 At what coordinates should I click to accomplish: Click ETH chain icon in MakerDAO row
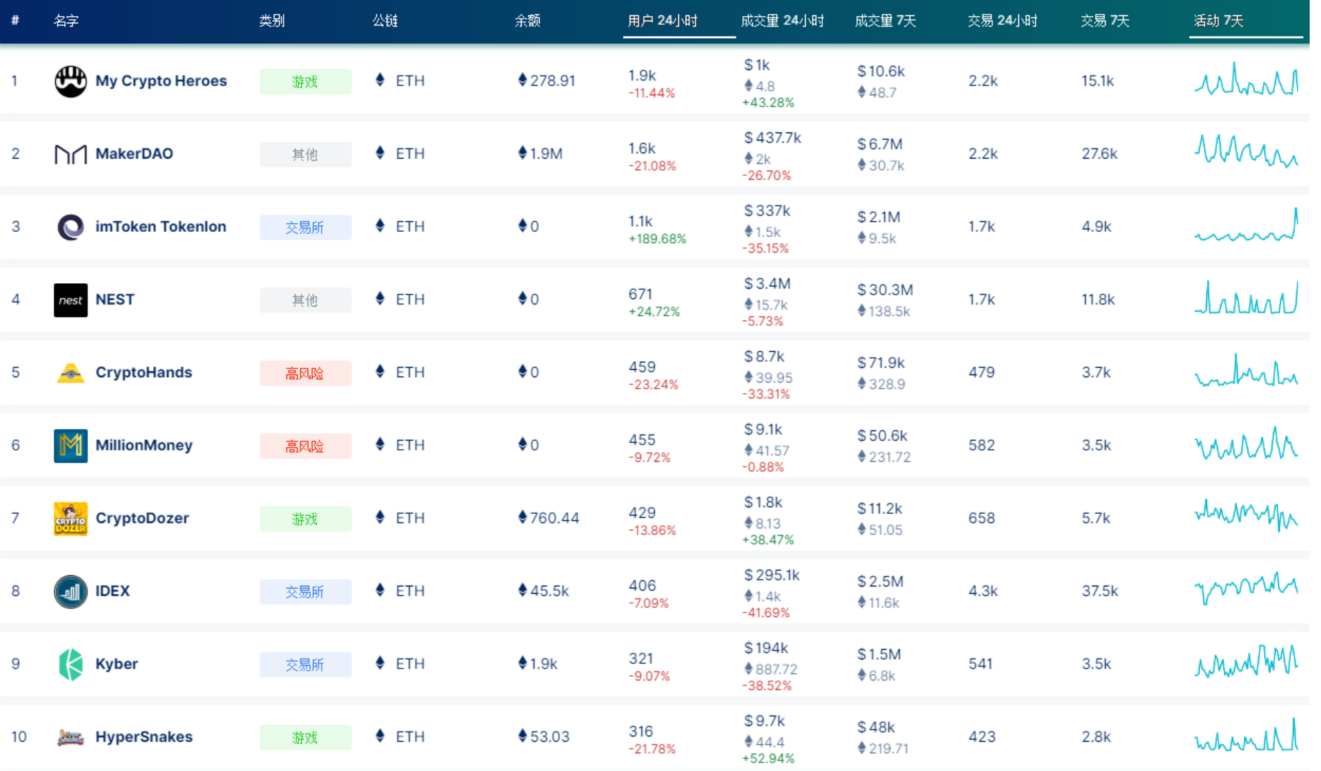click(x=380, y=153)
